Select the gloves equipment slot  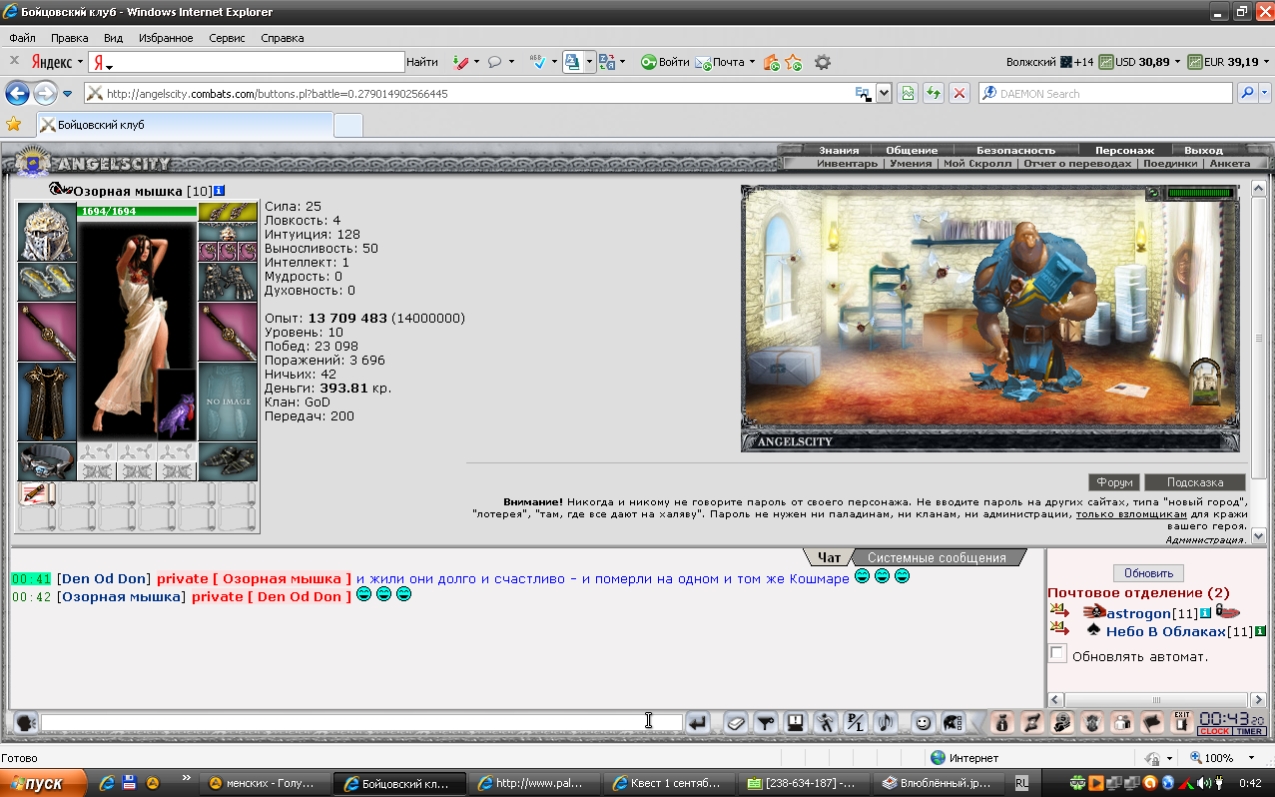[x=228, y=282]
